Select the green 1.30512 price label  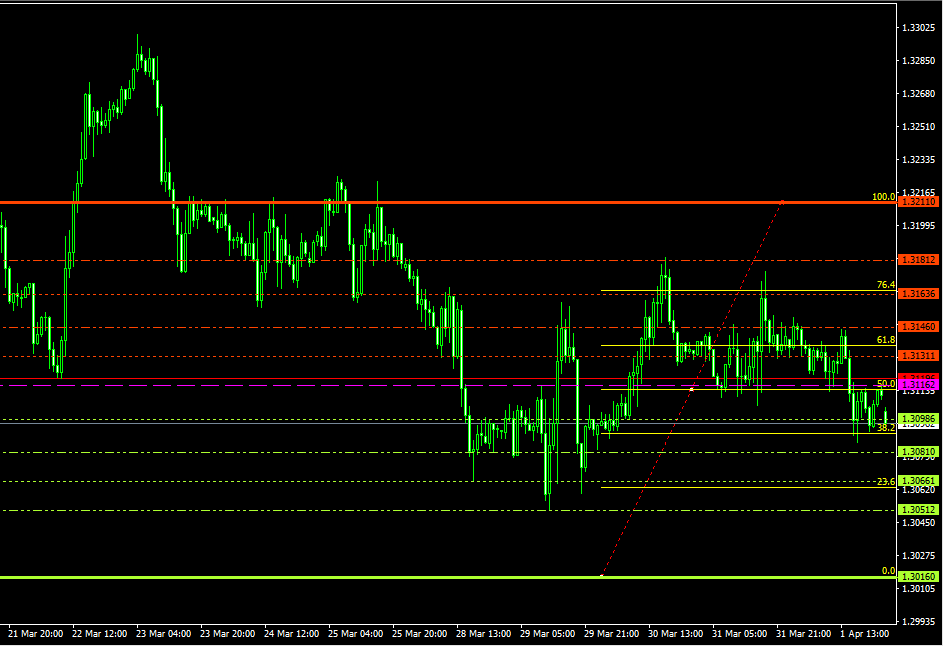point(918,510)
